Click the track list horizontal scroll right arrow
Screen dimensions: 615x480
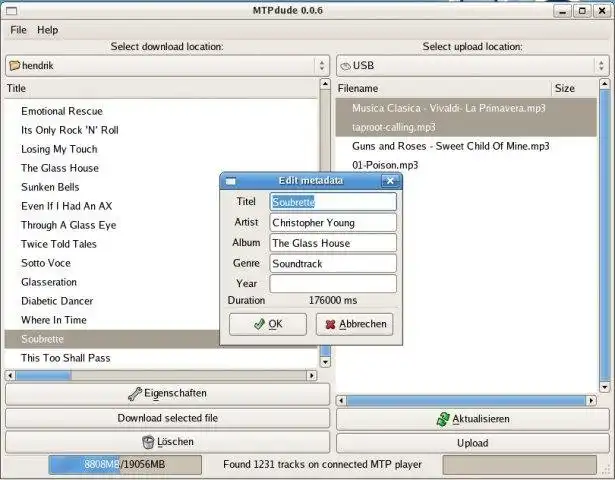(312, 376)
